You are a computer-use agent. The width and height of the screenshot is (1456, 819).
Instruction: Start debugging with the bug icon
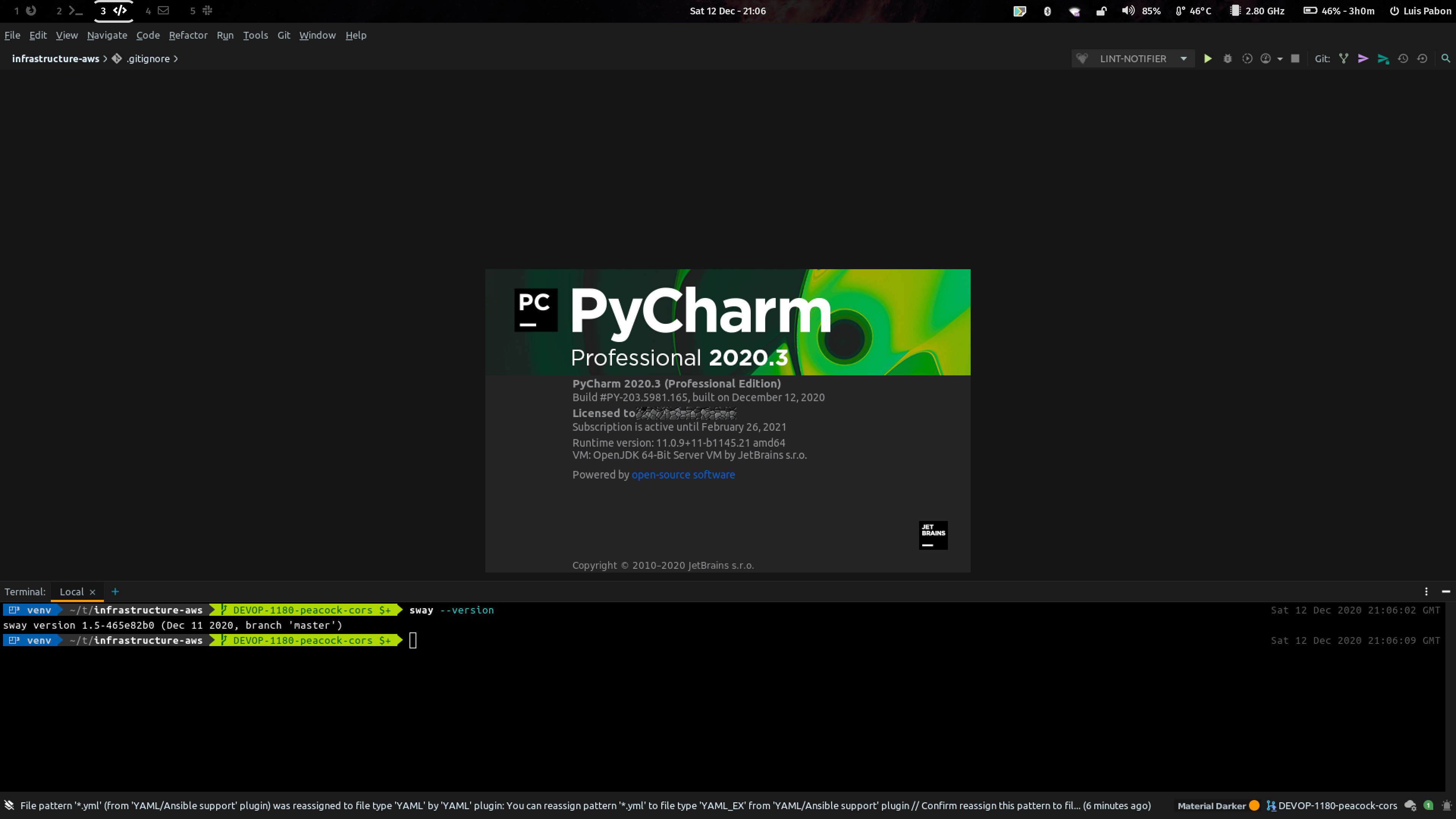click(x=1227, y=59)
